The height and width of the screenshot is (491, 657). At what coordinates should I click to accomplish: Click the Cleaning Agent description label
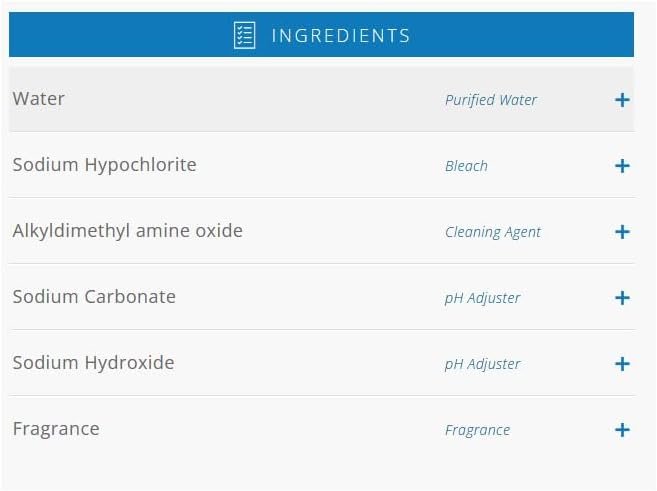tap(492, 232)
